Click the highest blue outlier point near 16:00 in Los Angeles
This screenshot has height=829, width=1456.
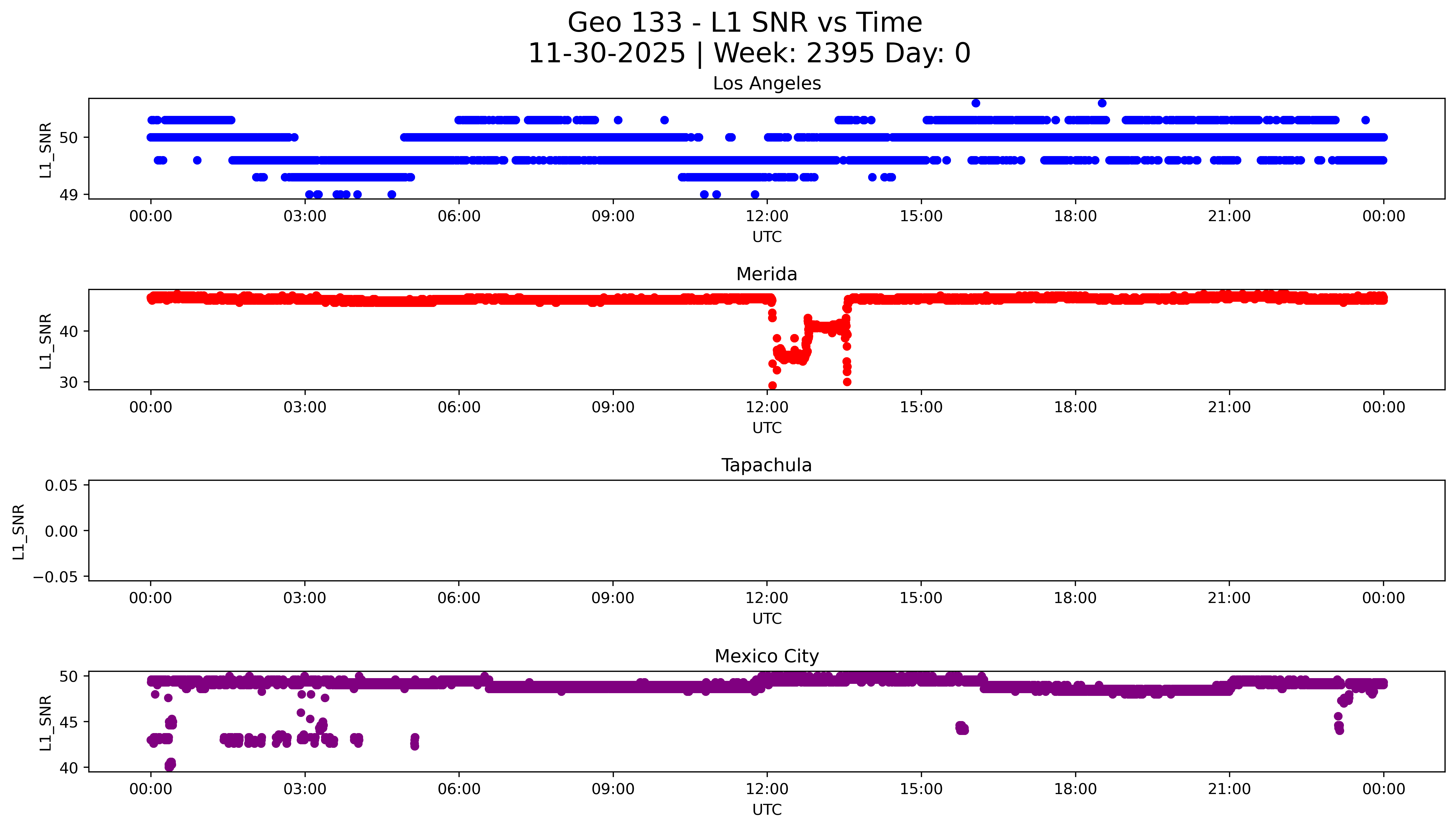point(975,103)
